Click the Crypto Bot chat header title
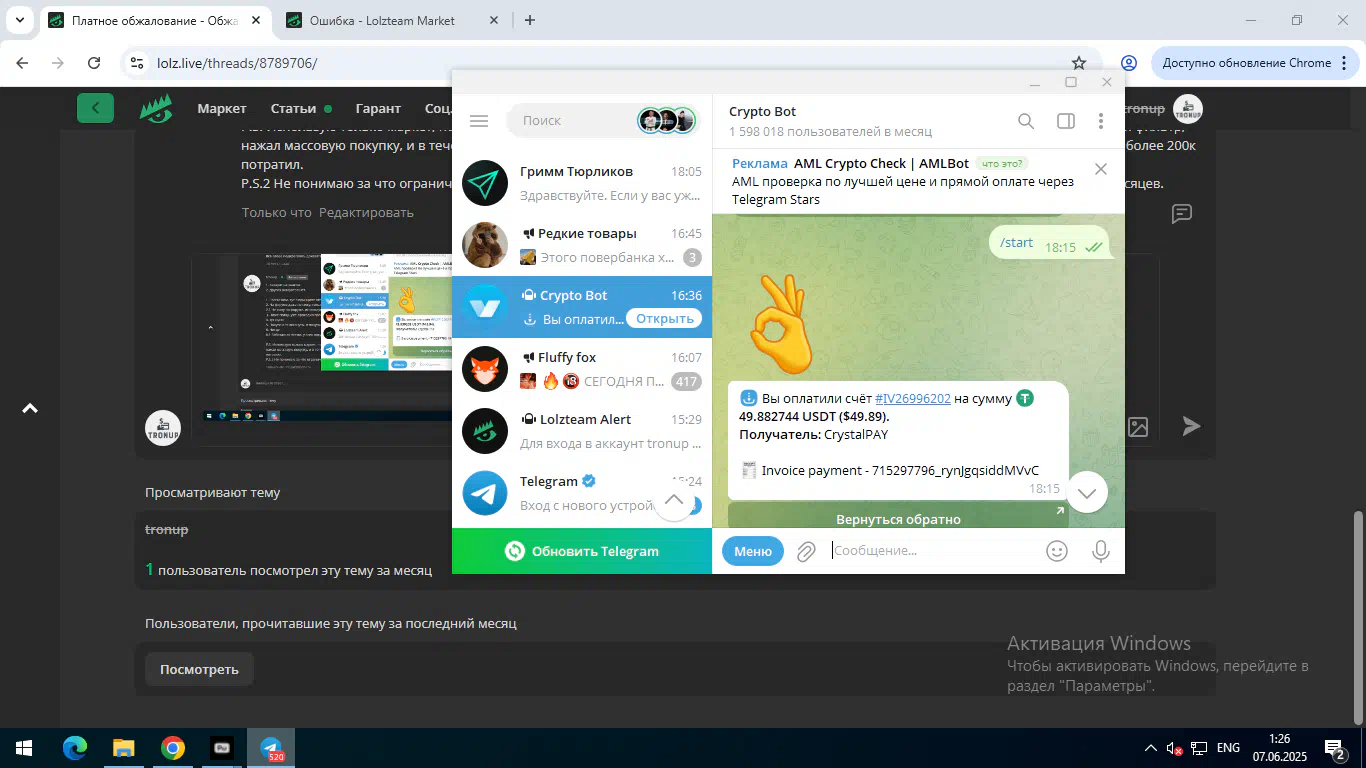This screenshot has width=1366, height=768. click(762, 112)
